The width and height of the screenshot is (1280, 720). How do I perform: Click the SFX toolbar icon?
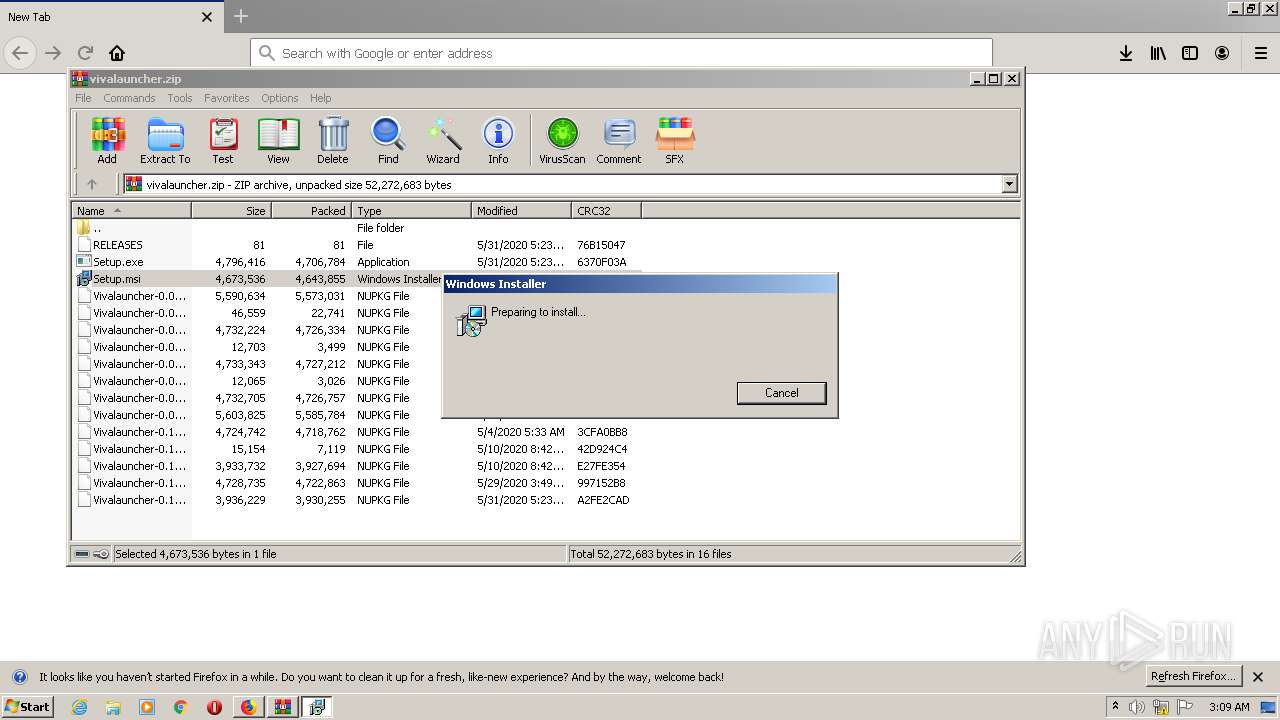(x=675, y=140)
